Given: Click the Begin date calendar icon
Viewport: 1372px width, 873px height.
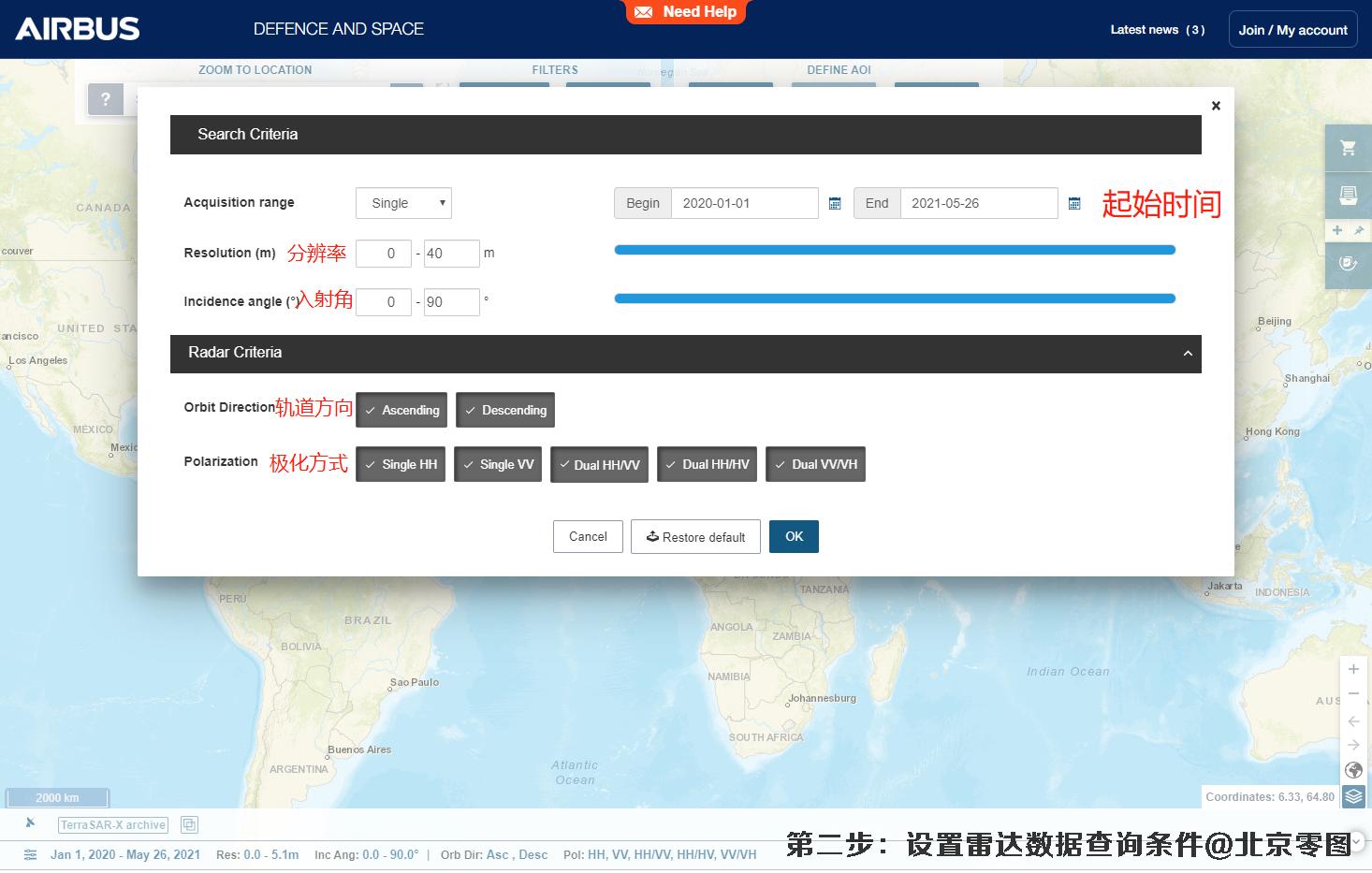Looking at the screenshot, I should [x=835, y=203].
